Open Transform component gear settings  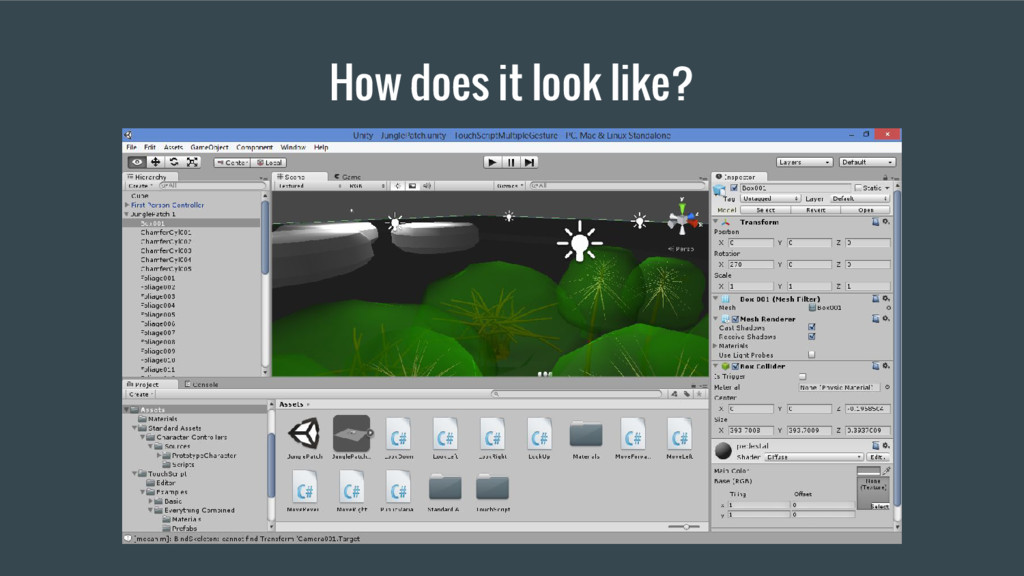(x=886, y=222)
